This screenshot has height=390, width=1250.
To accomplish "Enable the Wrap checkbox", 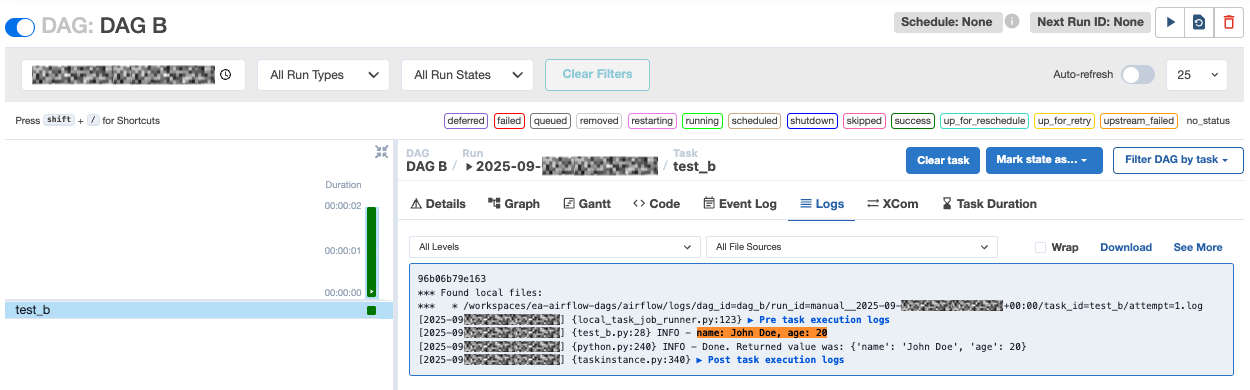I will coord(1040,247).
